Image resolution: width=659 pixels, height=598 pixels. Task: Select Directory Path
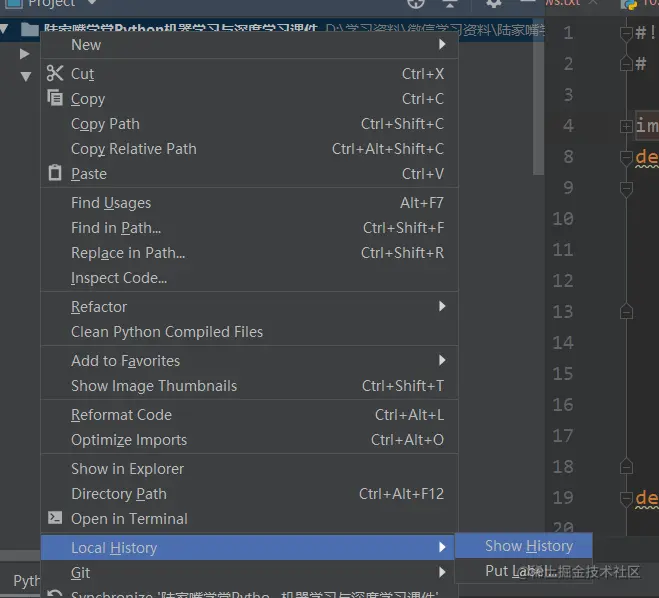point(249,494)
